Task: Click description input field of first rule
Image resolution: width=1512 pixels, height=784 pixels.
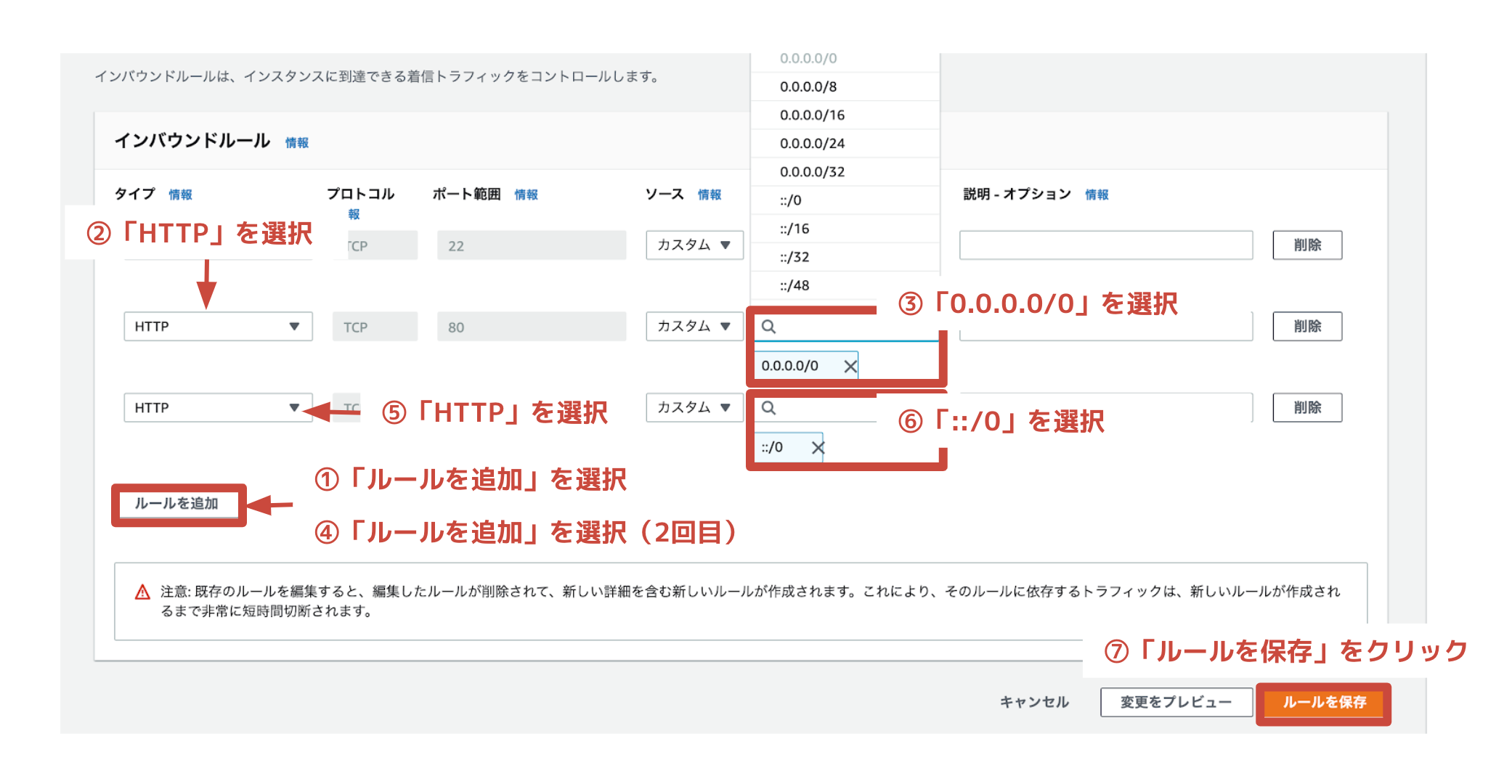Action: [1105, 245]
